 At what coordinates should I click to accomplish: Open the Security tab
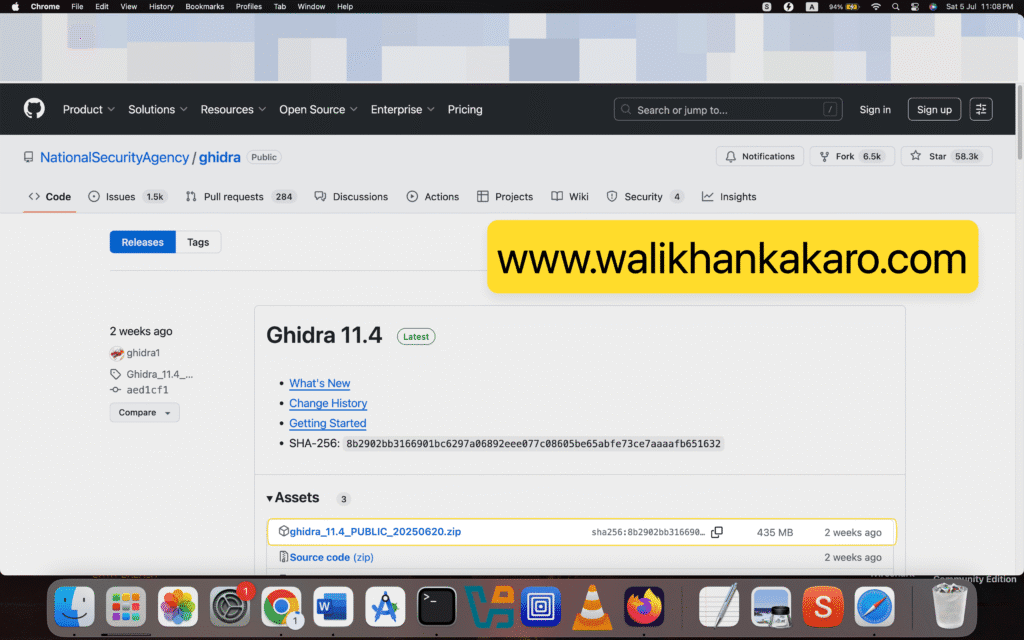(x=645, y=197)
